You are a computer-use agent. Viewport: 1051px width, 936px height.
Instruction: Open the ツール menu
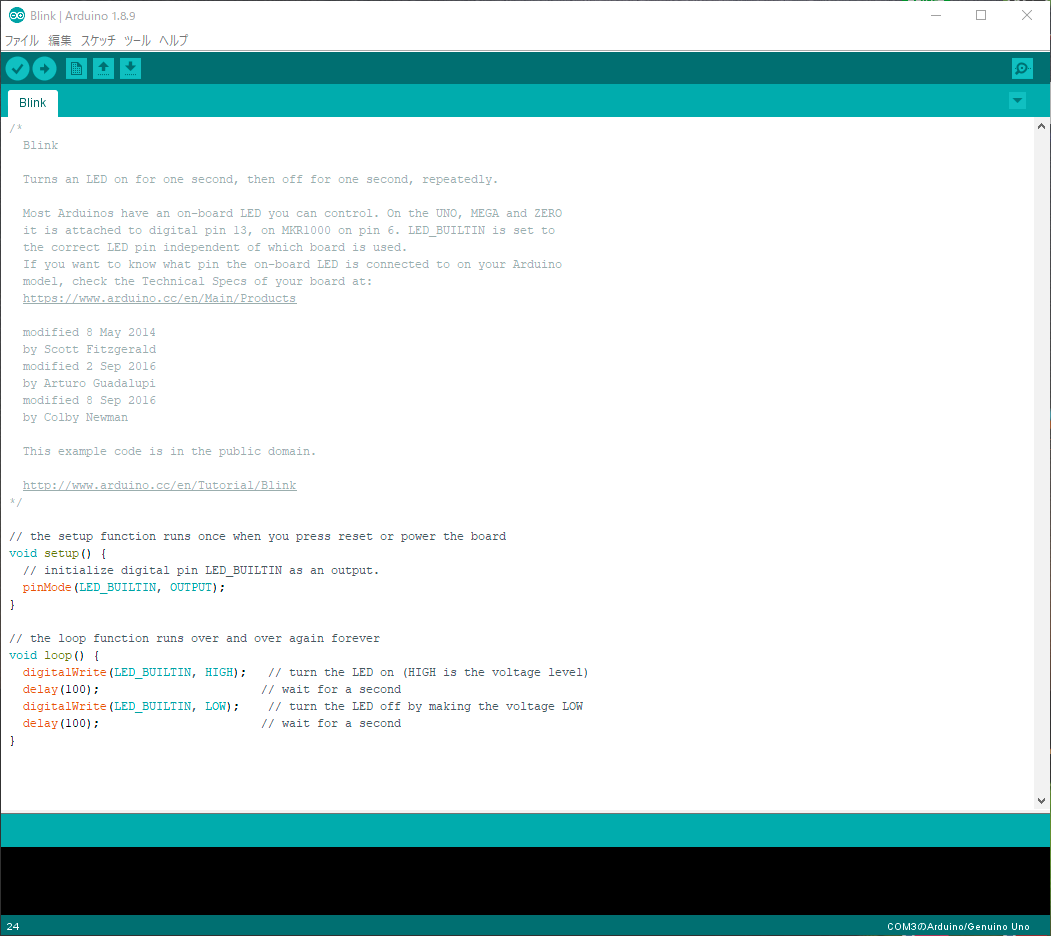(137, 40)
